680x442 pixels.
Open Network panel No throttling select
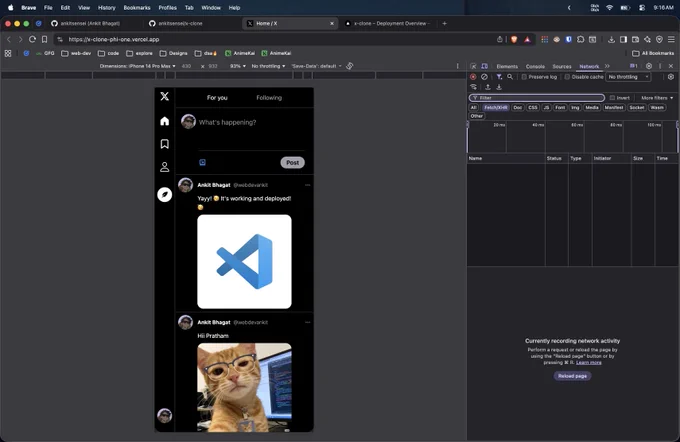(x=628, y=77)
